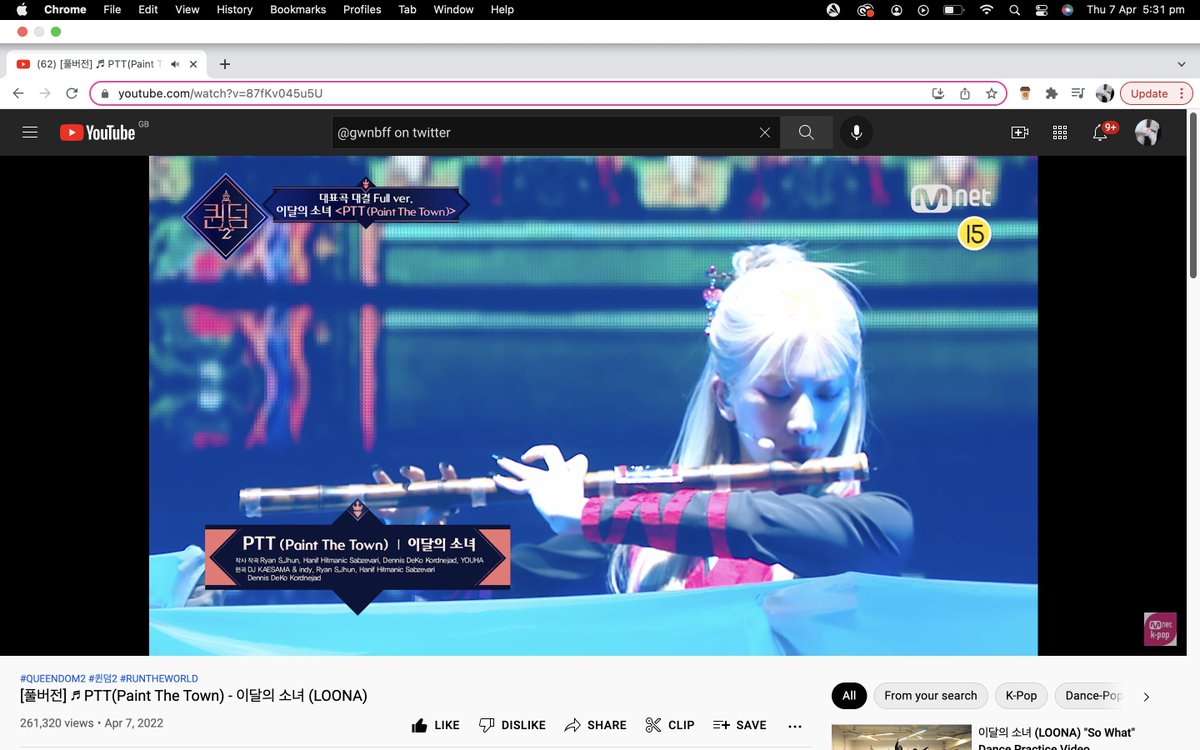Open the Chrome File menu
Screen dimensions: 1200x750
112,9
